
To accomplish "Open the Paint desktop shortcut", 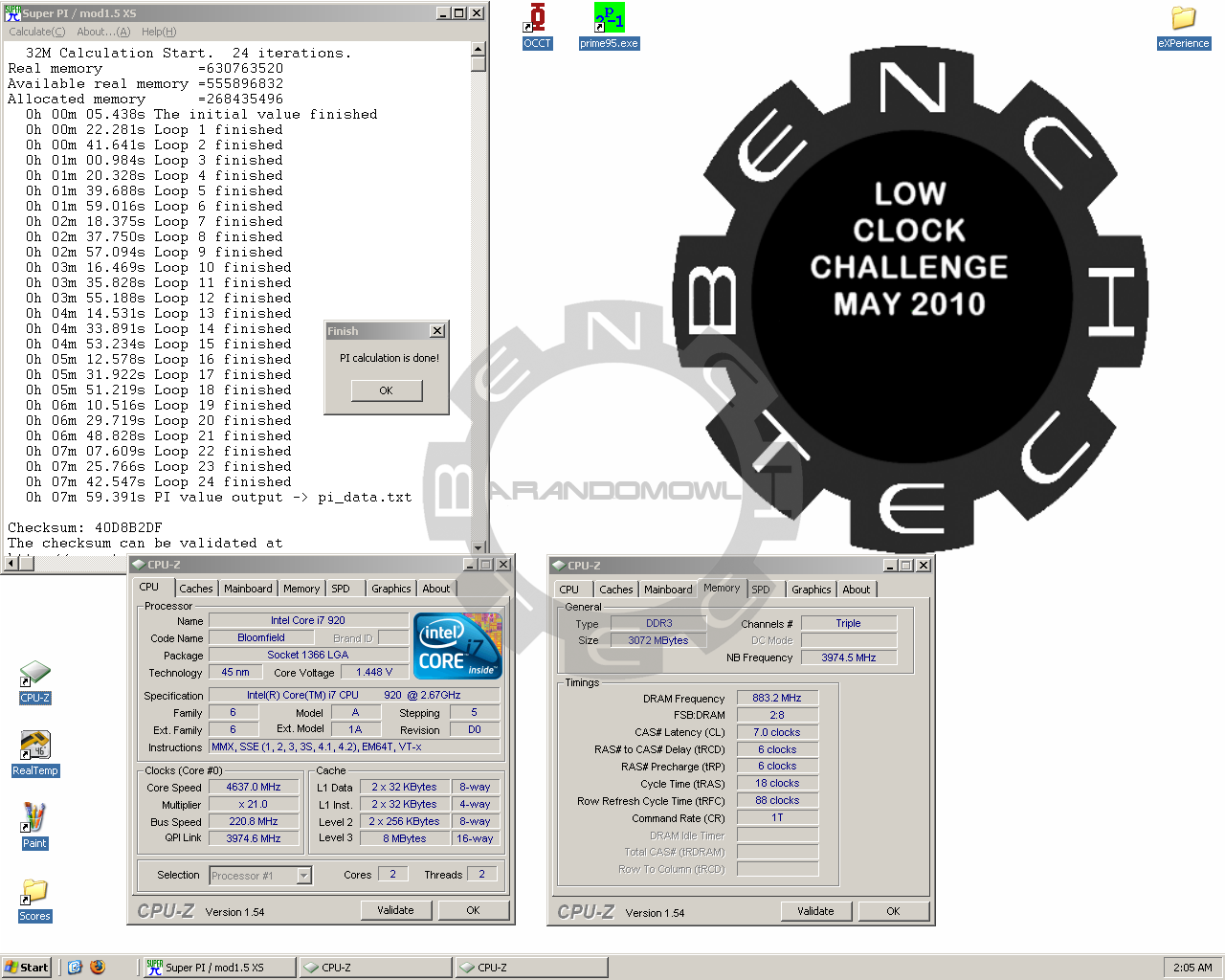I will [34, 826].
